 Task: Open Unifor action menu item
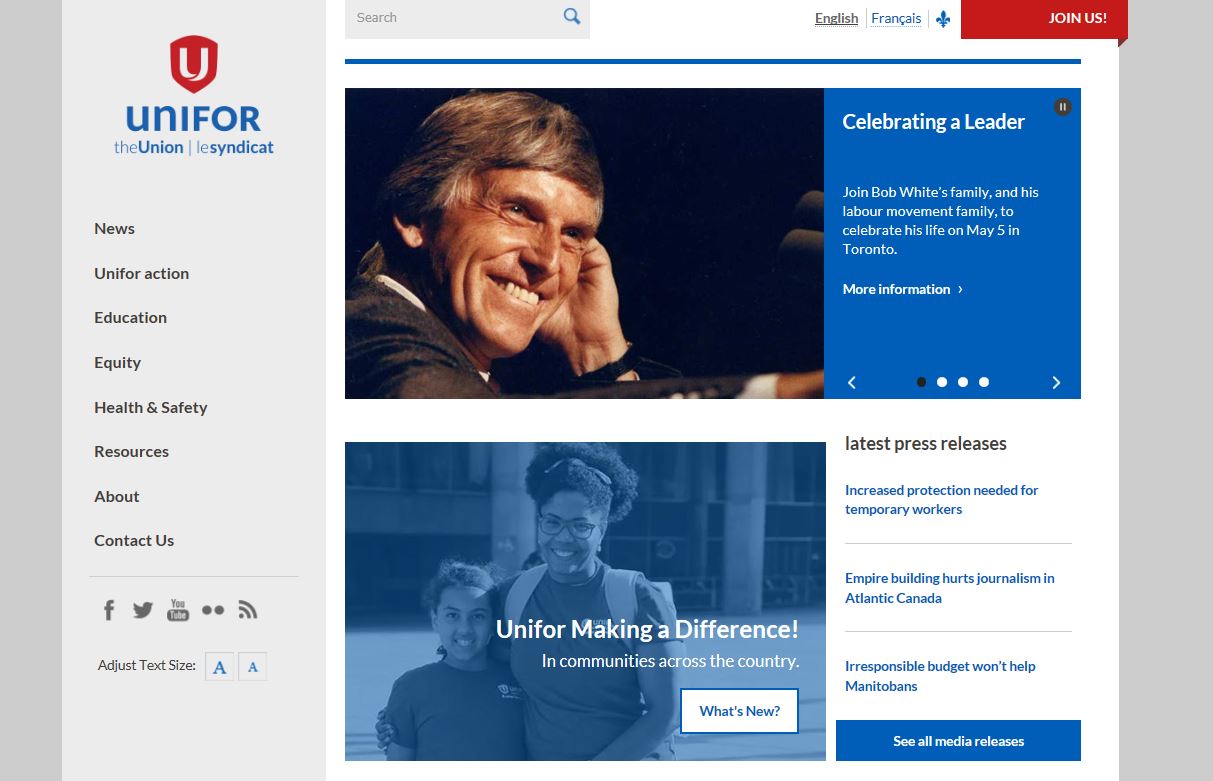pos(141,273)
